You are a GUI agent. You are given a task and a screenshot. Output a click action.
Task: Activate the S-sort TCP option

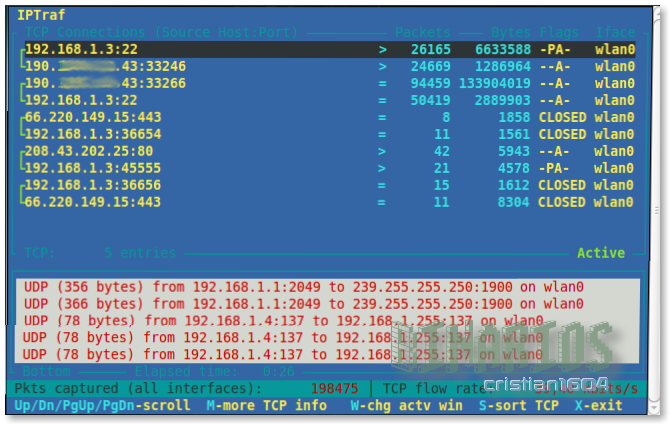(518, 406)
